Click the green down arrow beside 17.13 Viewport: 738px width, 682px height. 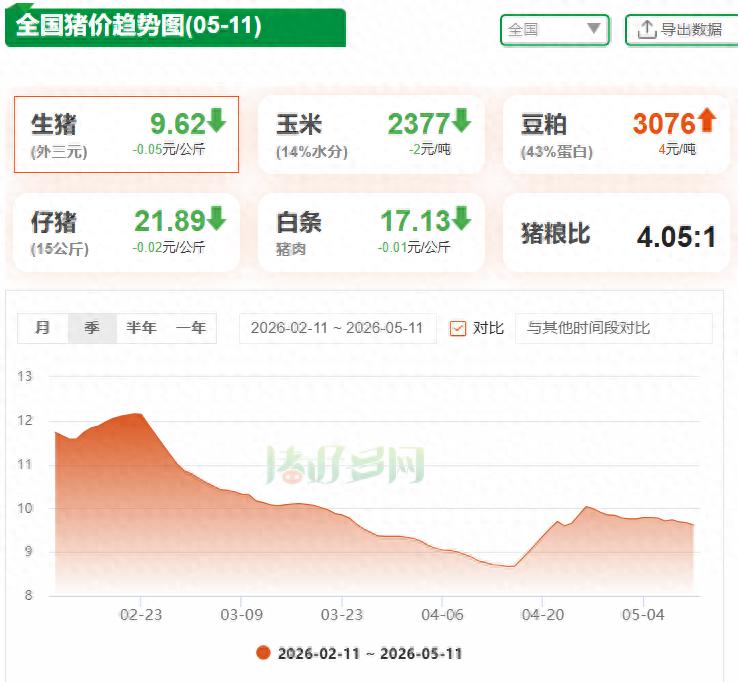pos(462,218)
